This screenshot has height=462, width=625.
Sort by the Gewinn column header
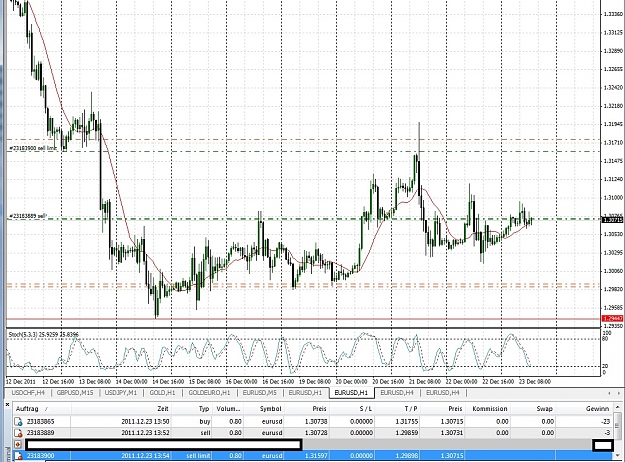[597, 409]
